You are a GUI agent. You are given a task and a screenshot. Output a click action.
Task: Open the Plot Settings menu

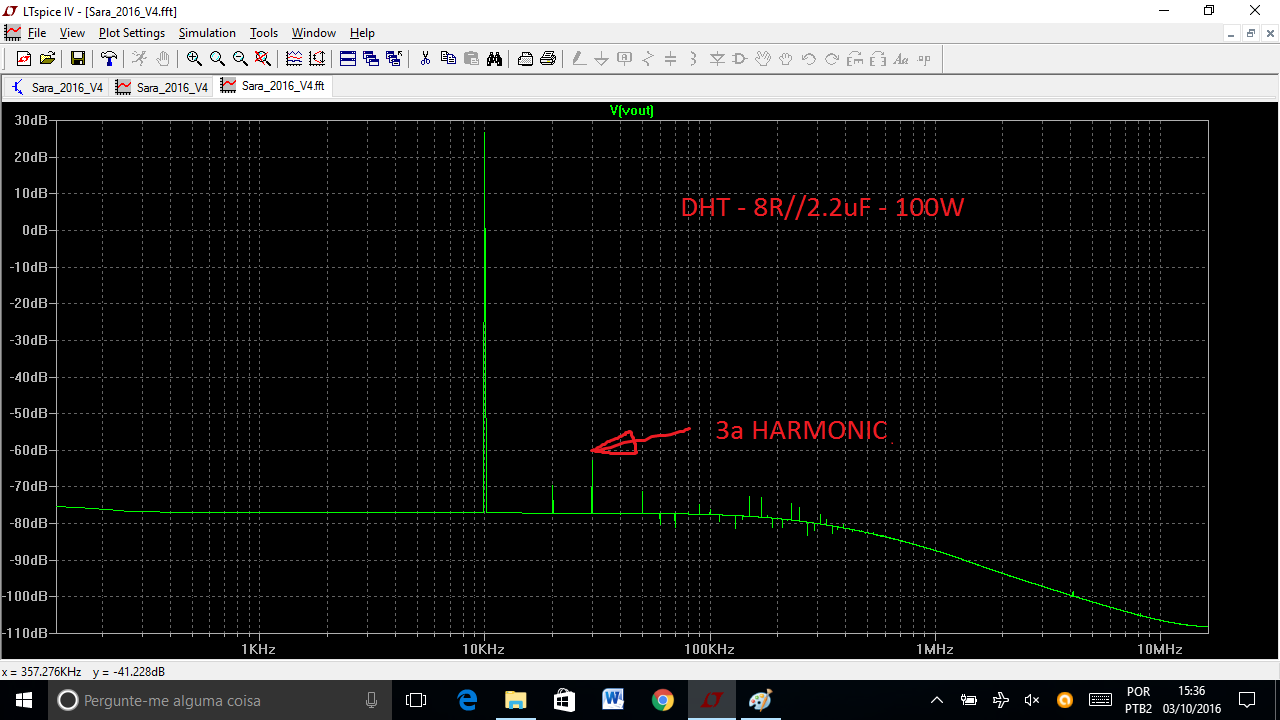(132, 33)
